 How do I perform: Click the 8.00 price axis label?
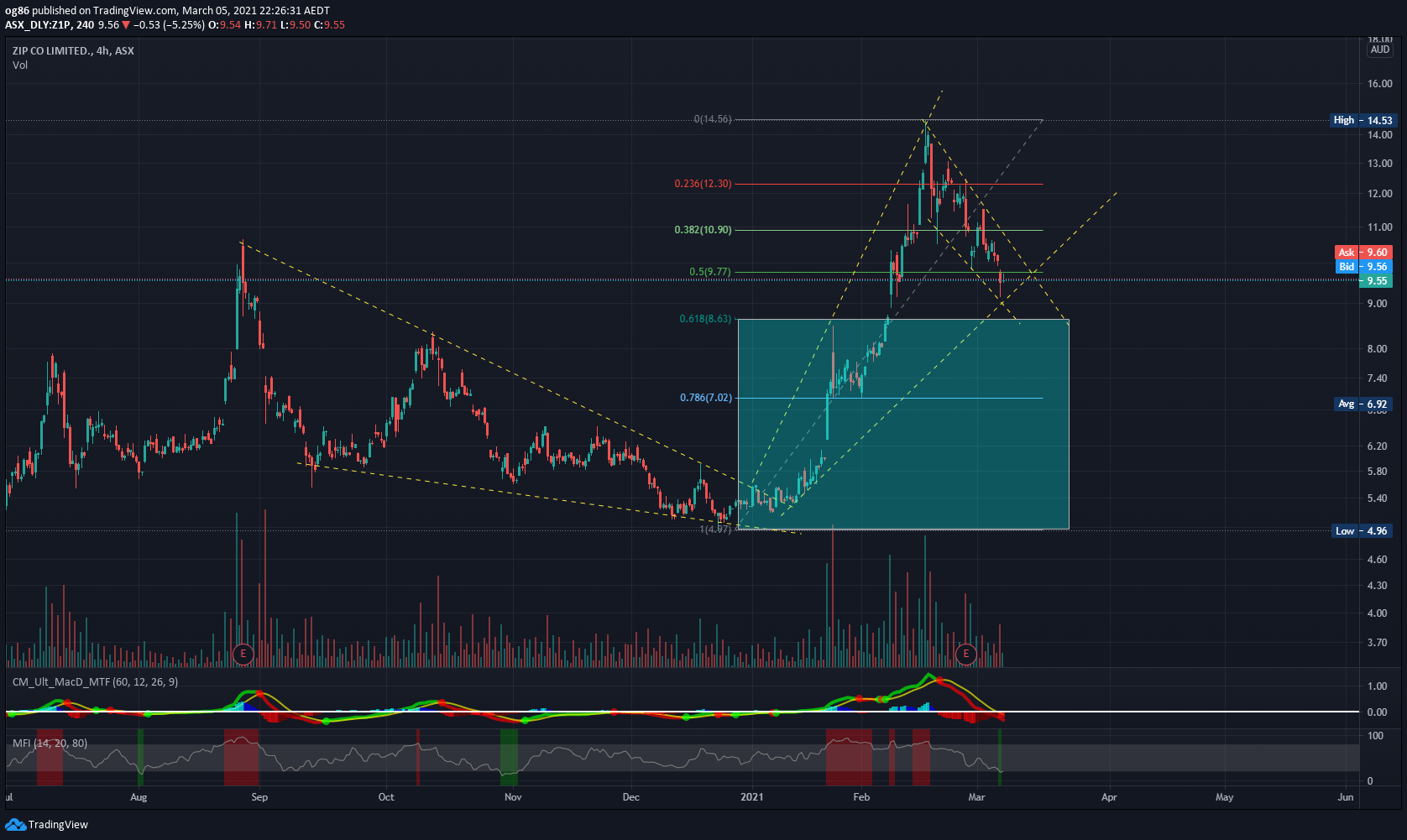tap(1377, 349)
